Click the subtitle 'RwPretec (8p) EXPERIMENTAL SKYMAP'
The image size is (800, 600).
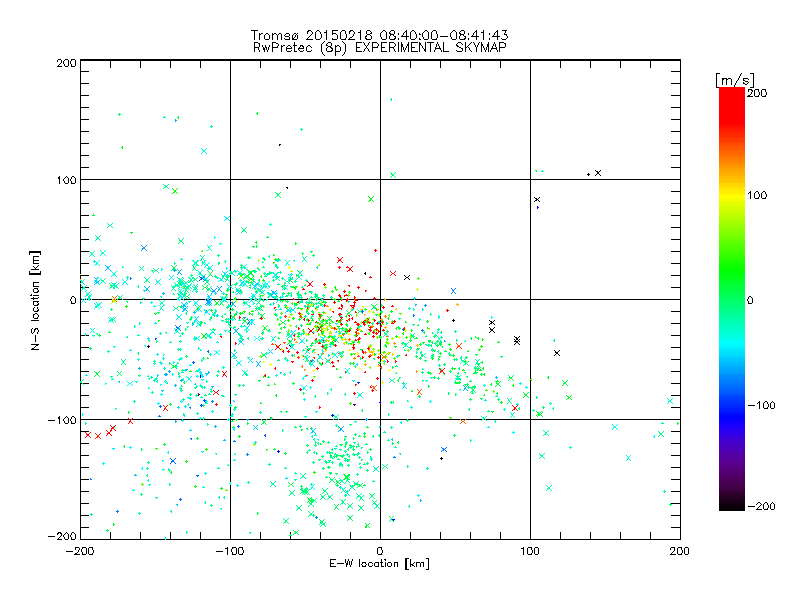pyautogui.click(x=379, y=48)
